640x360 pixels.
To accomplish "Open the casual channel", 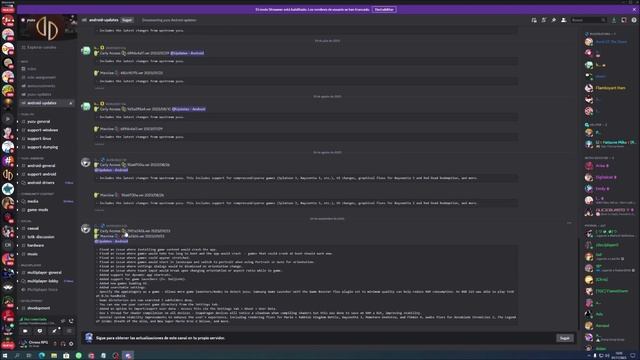I will pyautogui.click(x=33, y=229).
